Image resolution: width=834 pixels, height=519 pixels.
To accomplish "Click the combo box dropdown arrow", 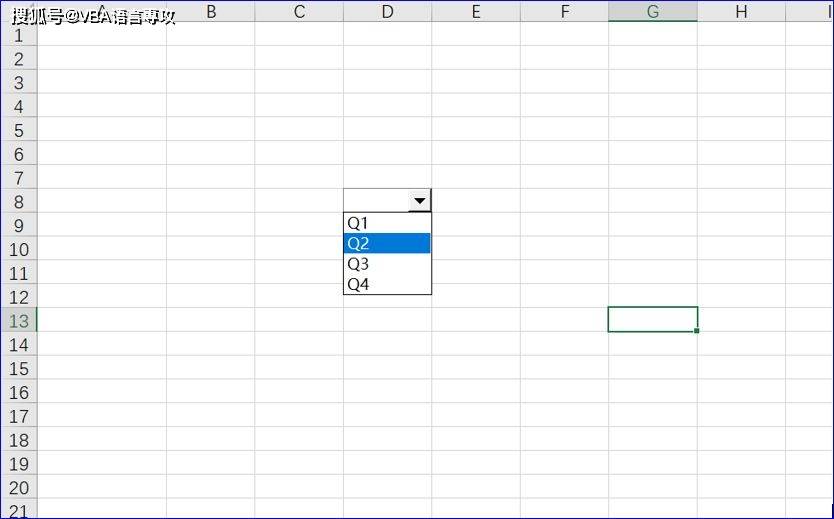I will click(x=420, y=200).
